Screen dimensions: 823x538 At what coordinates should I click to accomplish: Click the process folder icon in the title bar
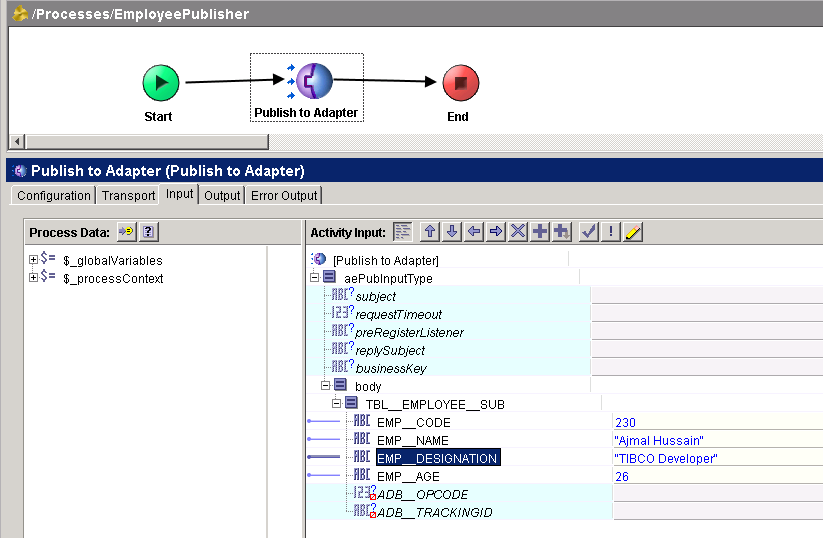click(20, 13)
